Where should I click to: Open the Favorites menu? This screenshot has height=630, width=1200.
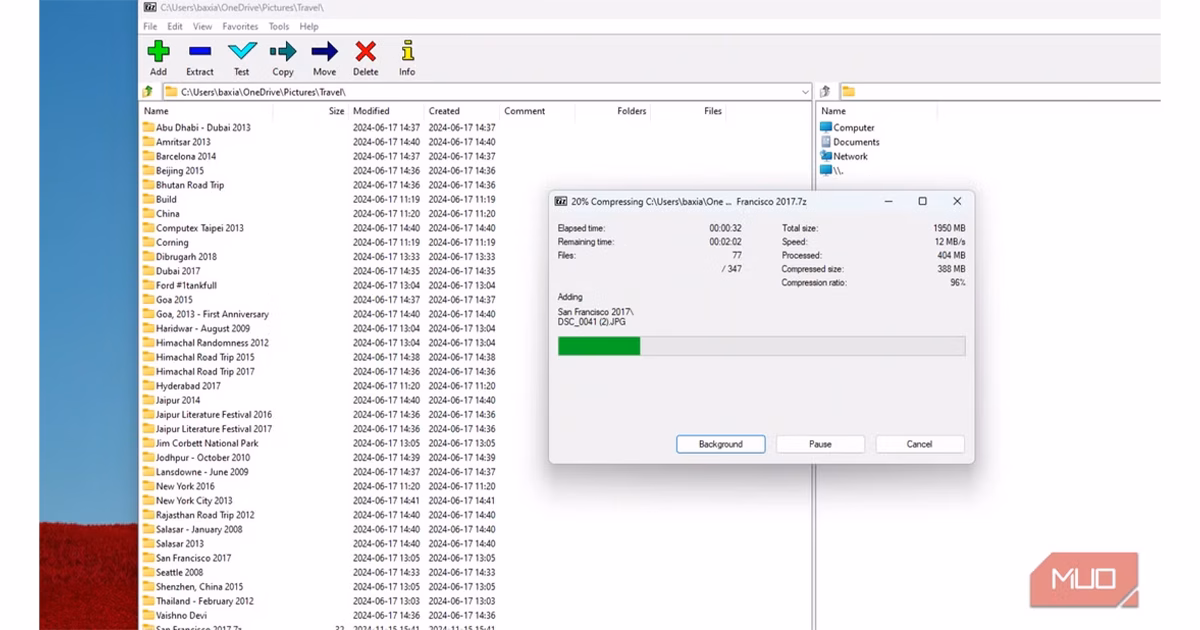click(x=240, y=26)
